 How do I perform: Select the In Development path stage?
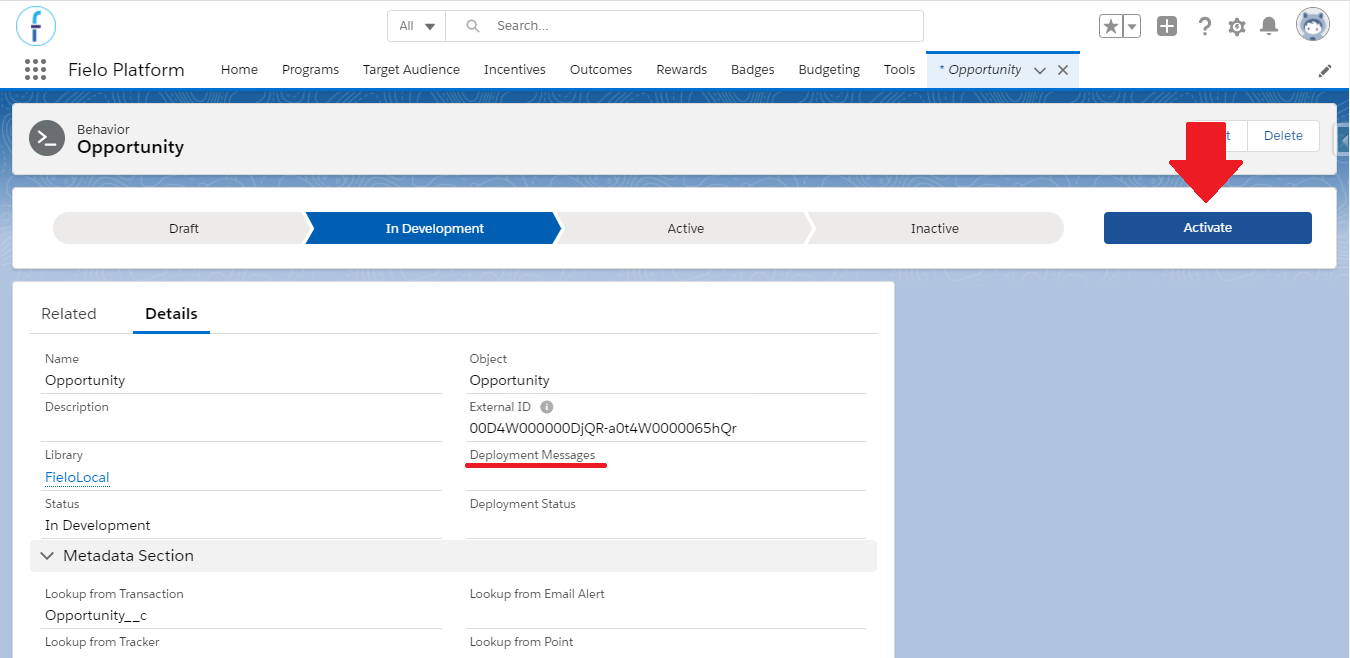point(432,228)
